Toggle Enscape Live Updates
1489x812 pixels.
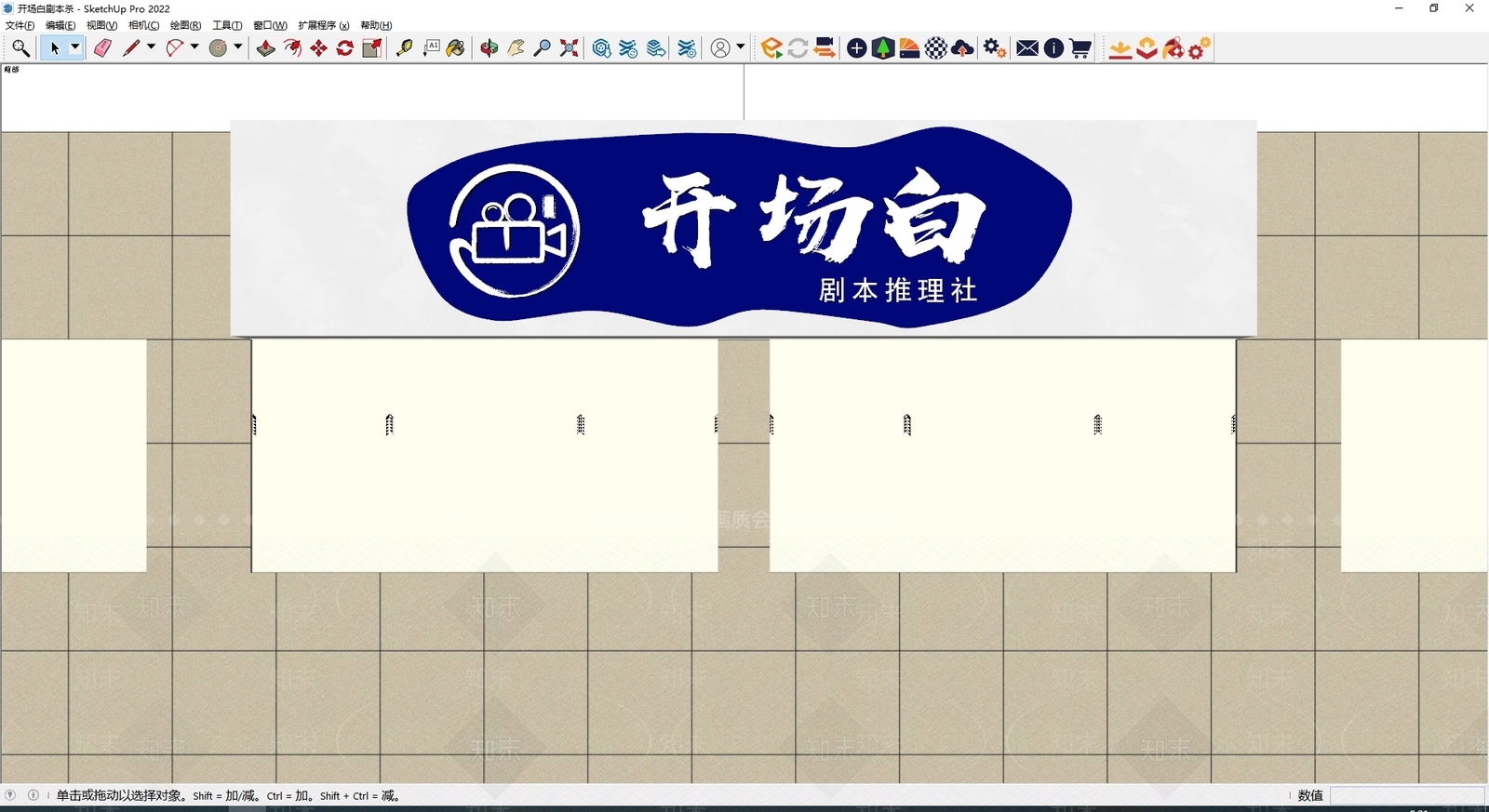(x=798, y=48)
